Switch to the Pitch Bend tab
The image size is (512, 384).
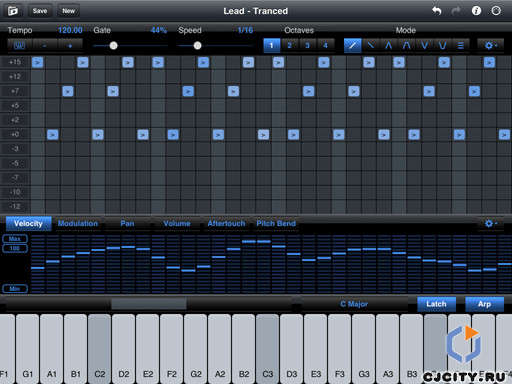point(276,223)
